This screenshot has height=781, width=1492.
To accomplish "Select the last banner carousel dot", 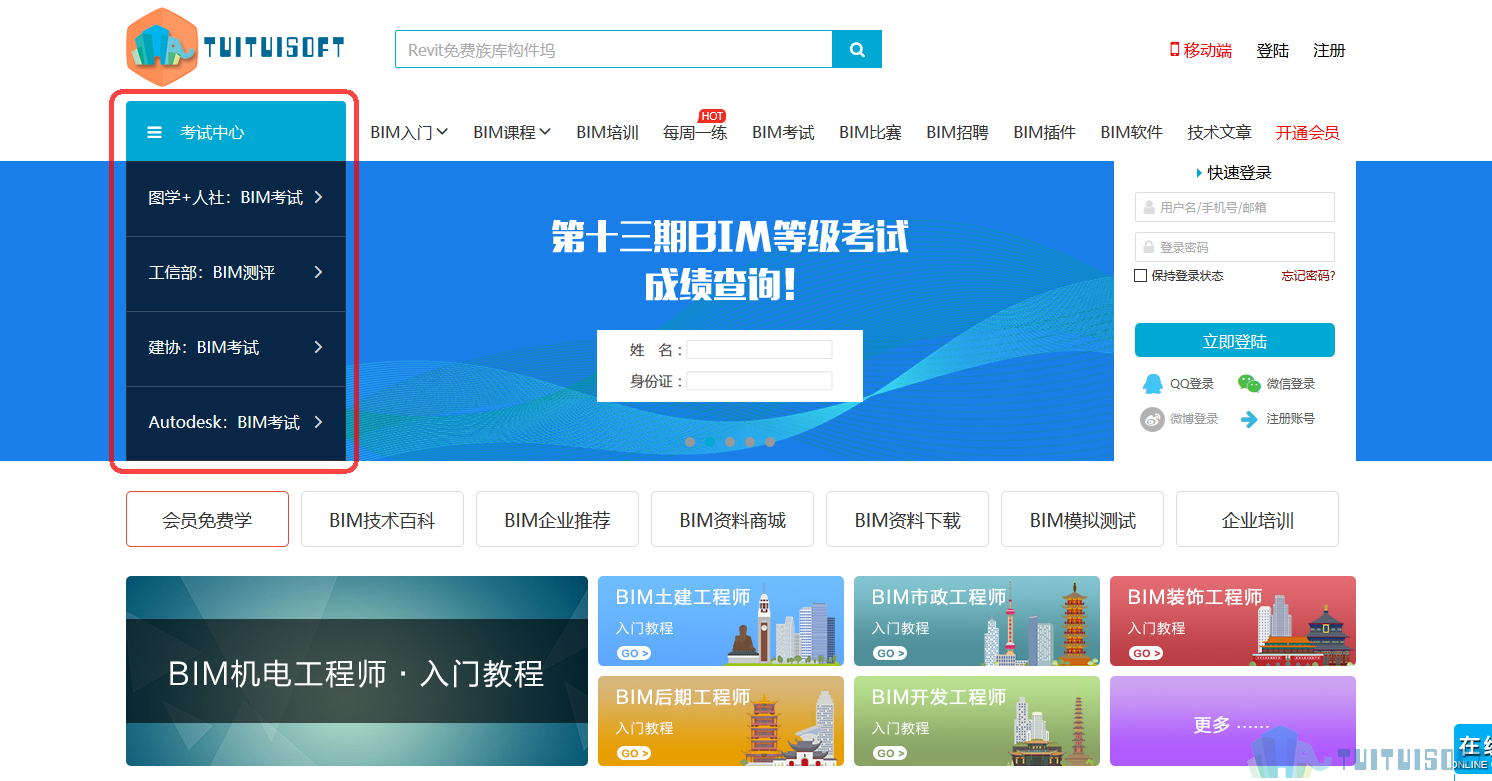I will (x=770, y=441).
